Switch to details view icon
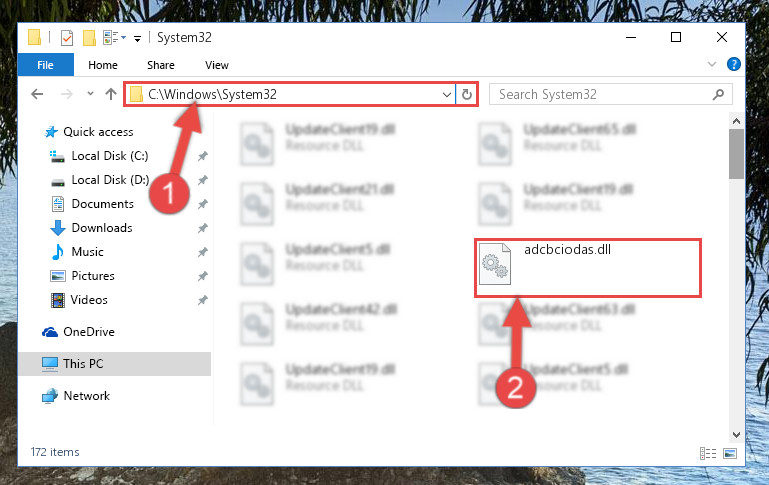The height and width of the screenshot is (485, 769). click(x=708, y=453)
